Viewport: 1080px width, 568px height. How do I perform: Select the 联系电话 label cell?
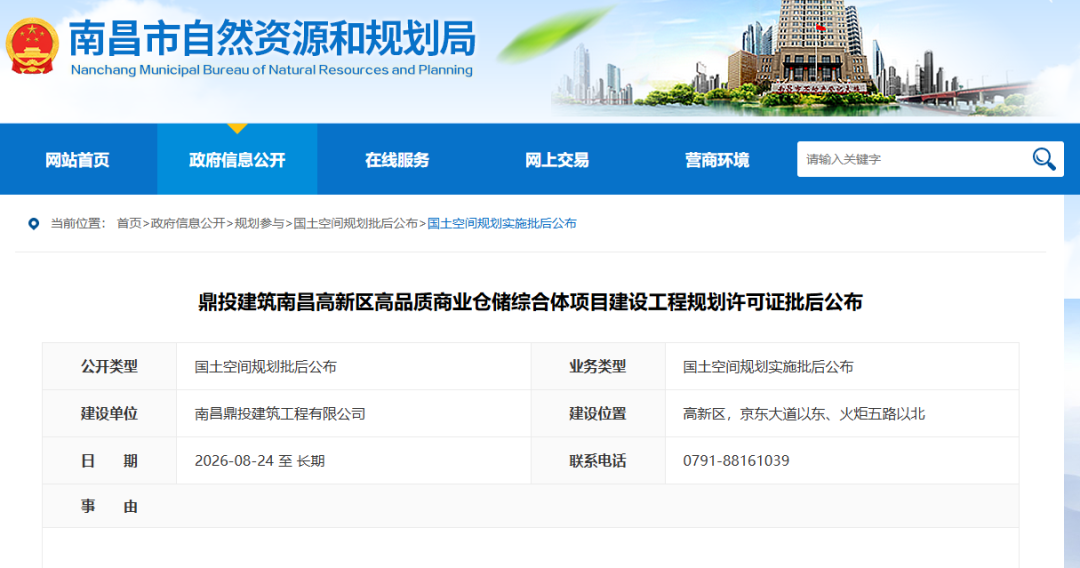point(598,460)
